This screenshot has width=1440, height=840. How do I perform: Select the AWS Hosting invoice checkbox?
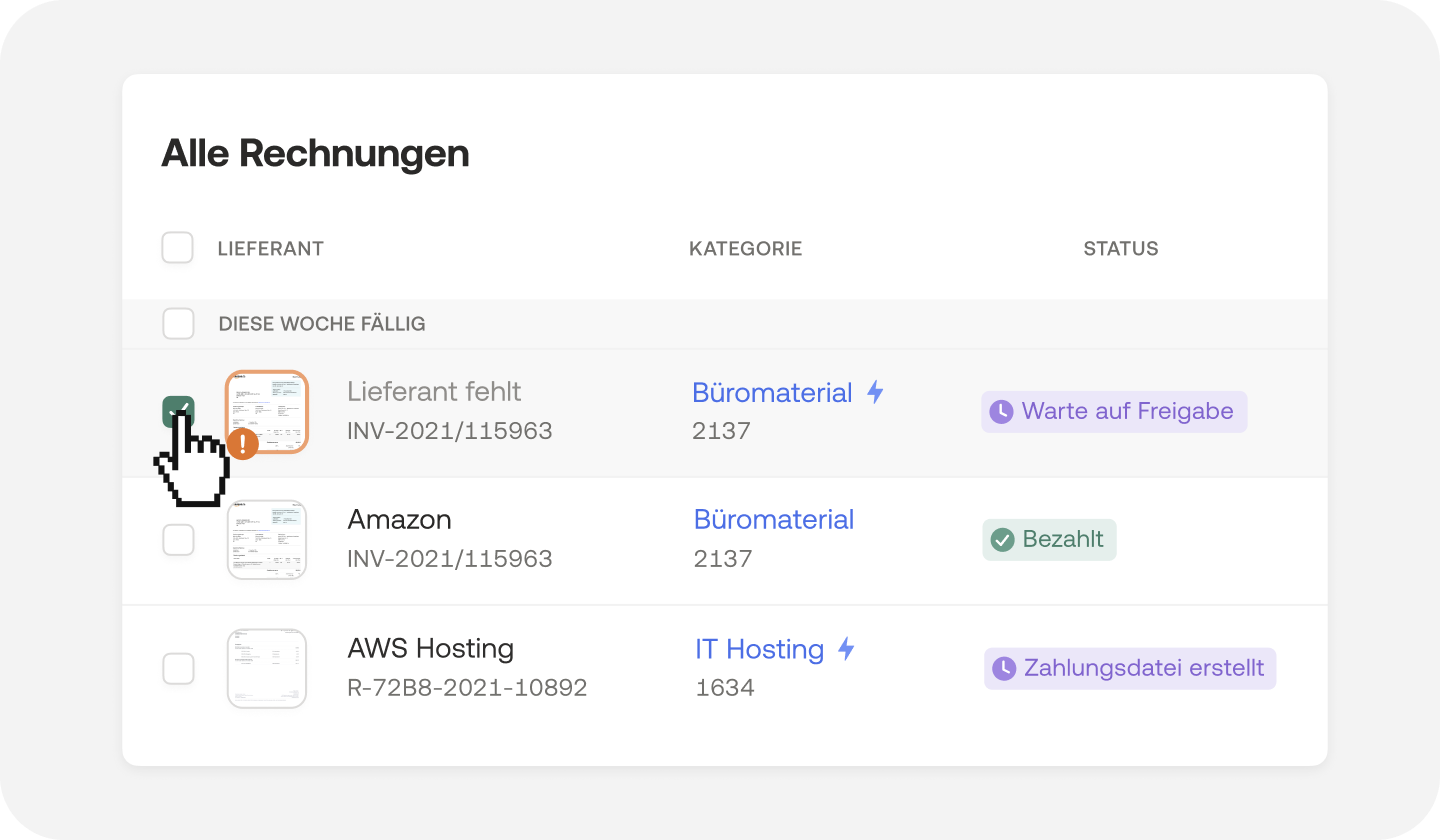(178, 668)
